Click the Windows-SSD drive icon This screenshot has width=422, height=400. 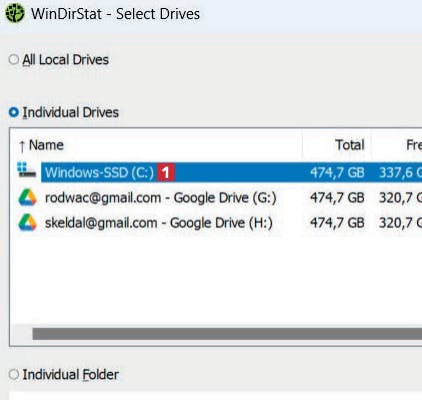pos(27,170)
